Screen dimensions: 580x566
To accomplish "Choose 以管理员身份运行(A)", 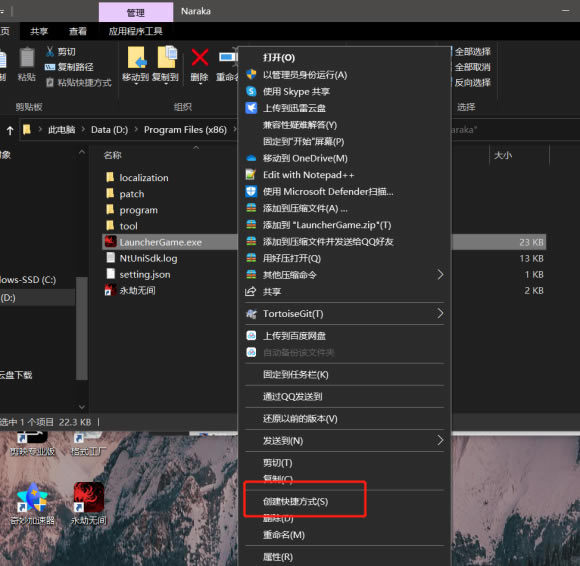I will coord(344,75).
